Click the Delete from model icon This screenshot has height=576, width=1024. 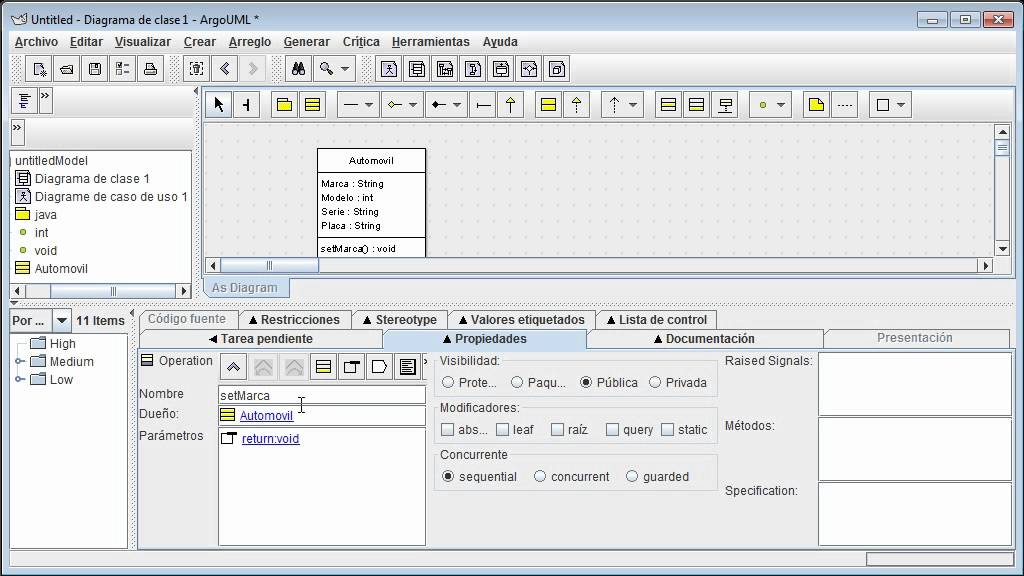click(197, 69)
